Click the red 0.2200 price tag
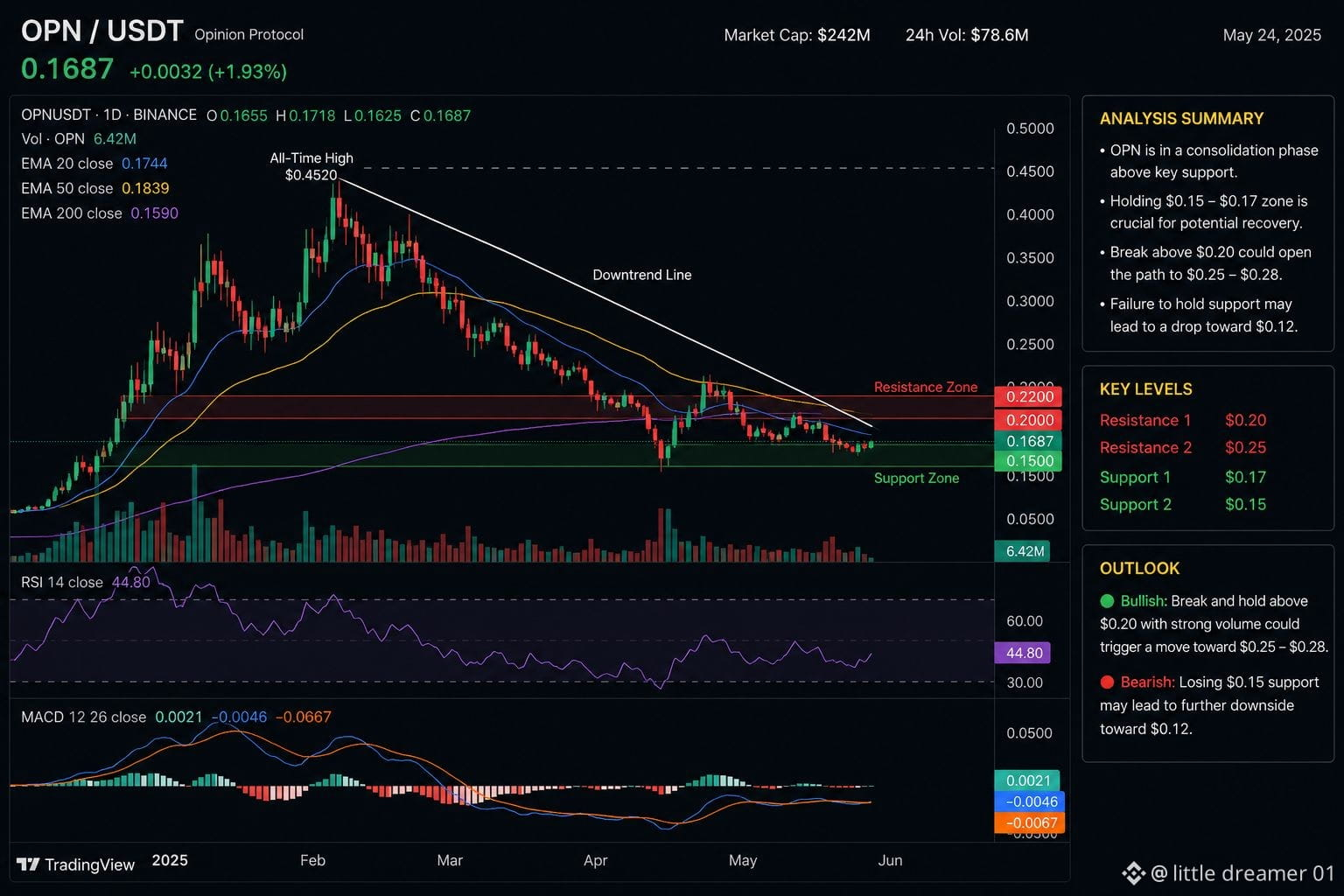Viewport: 1344px width, 896px height. (1029, 397)
